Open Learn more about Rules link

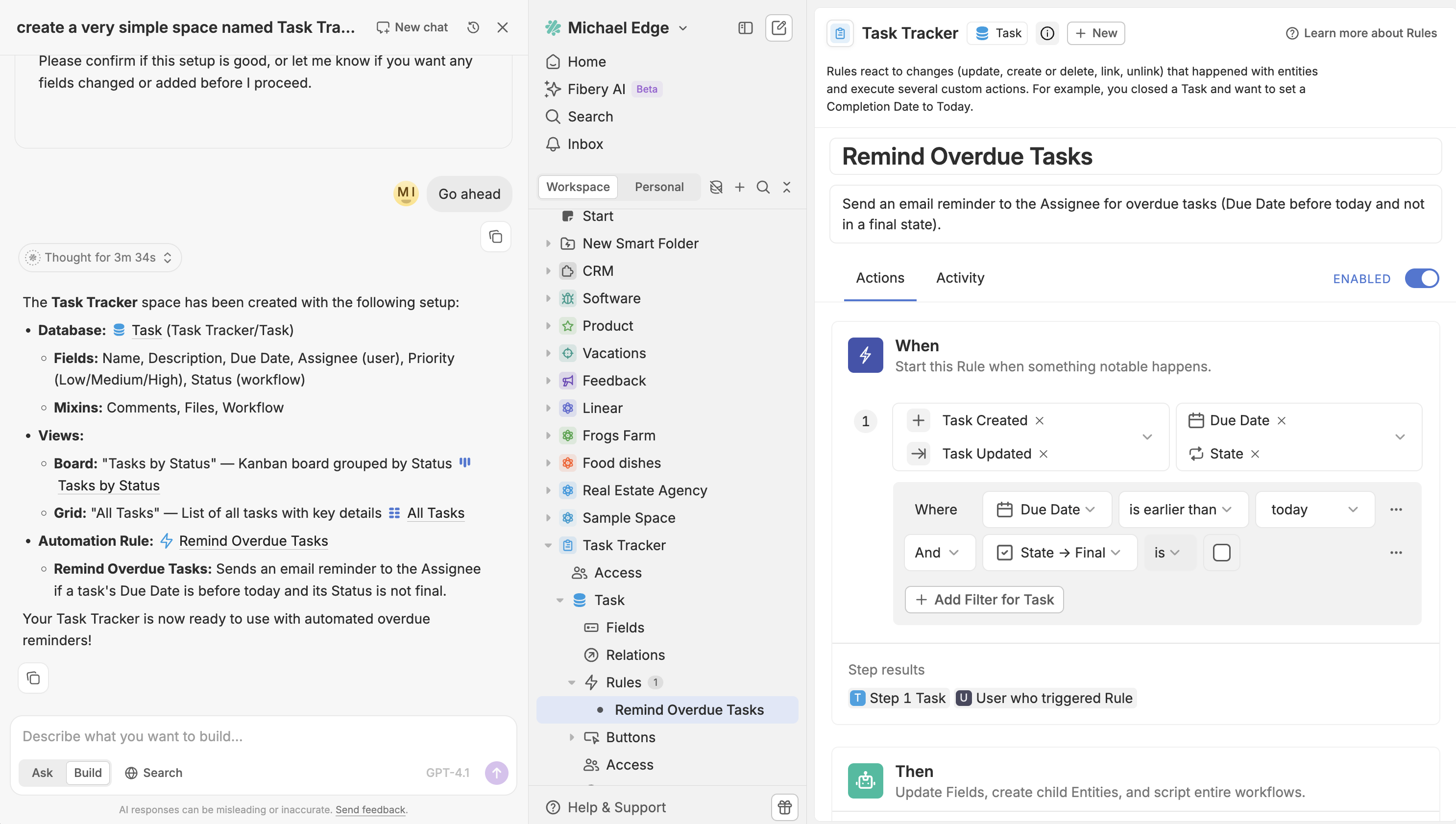(1361, 33)
